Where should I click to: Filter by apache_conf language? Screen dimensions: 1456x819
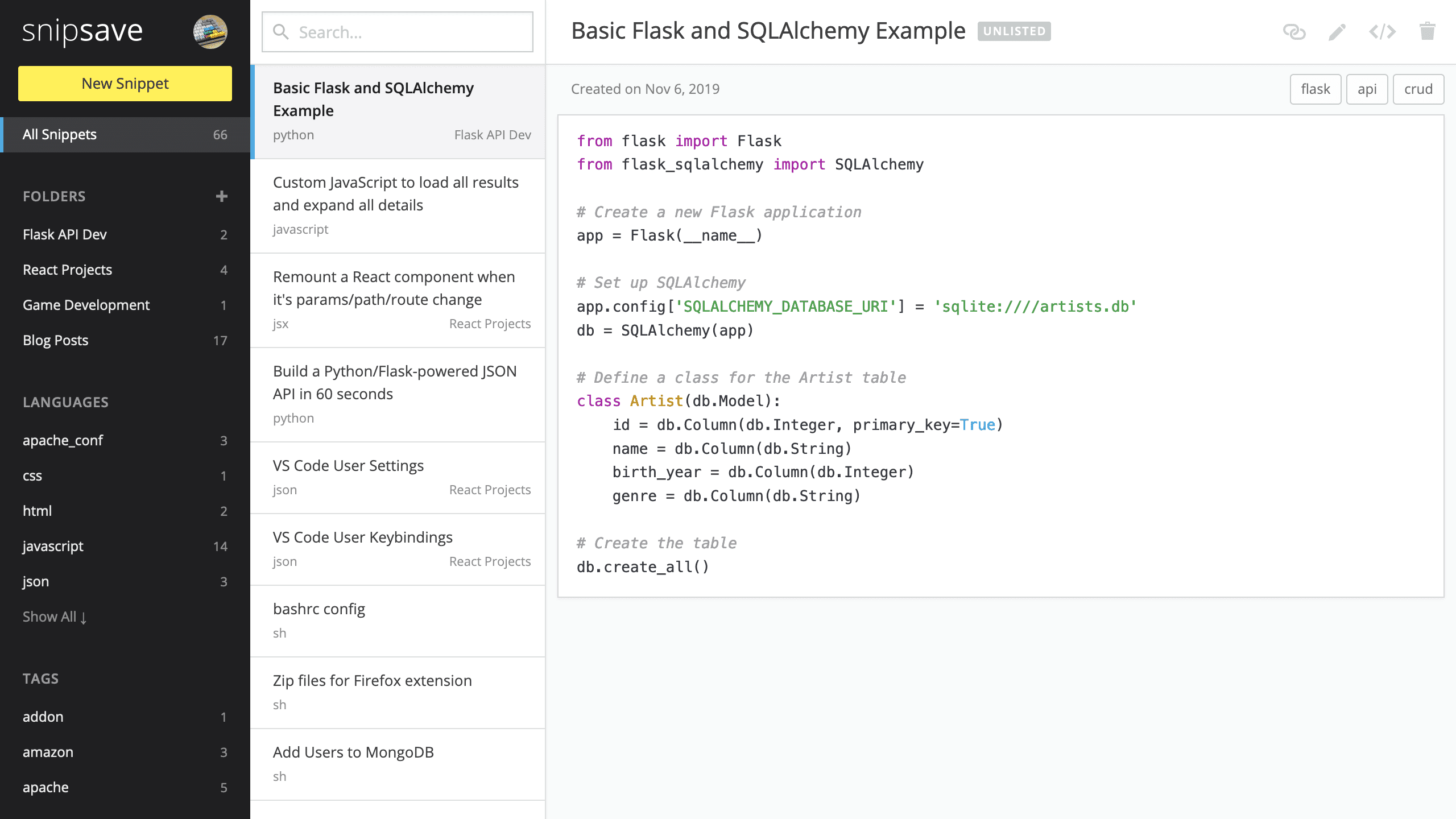(x=125, y=440)
